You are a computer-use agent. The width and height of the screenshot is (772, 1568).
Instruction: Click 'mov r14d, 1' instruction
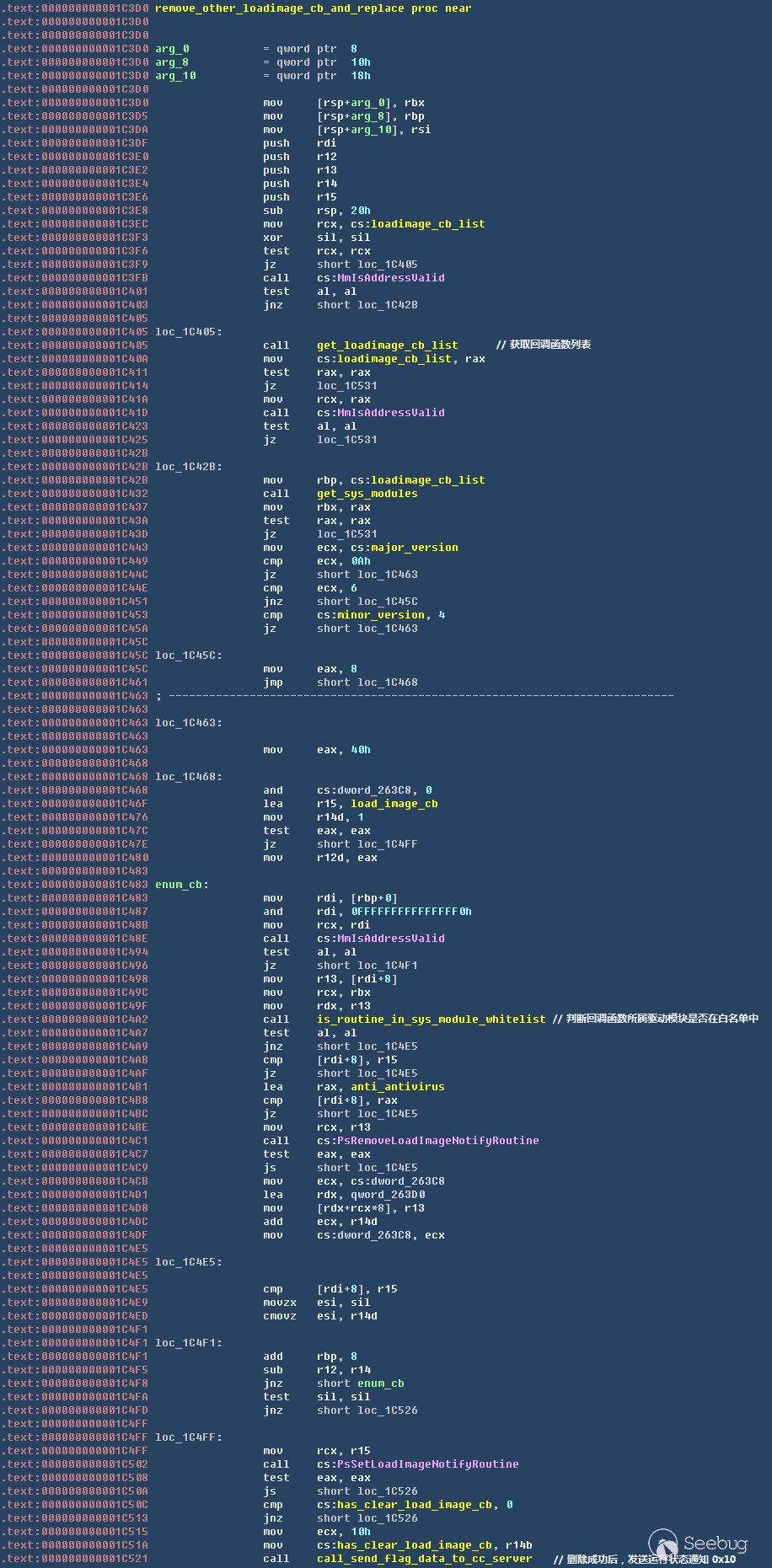pos(314,817)
